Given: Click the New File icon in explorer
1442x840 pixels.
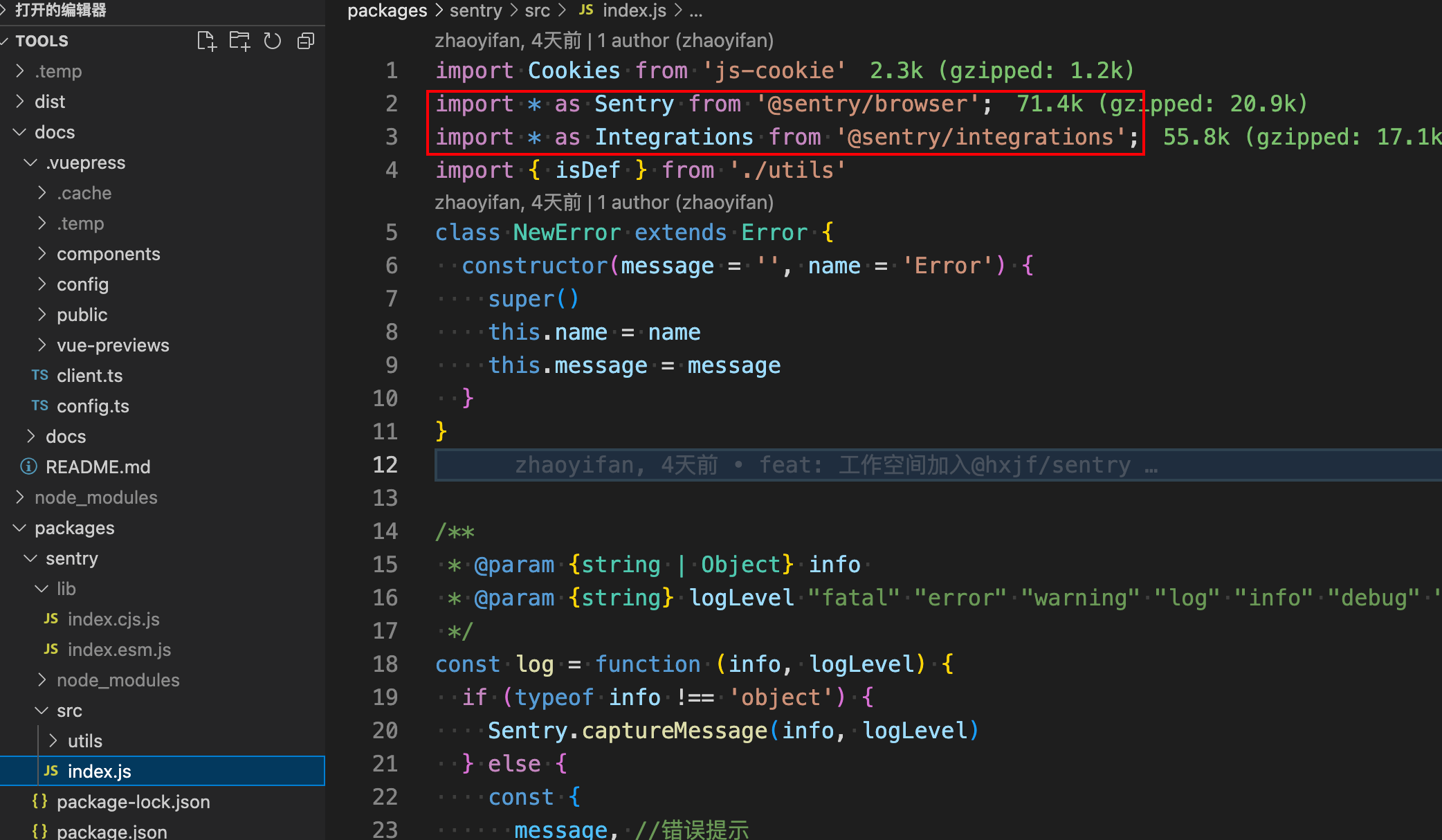Looking at the screenshot, I should [206, 41].
